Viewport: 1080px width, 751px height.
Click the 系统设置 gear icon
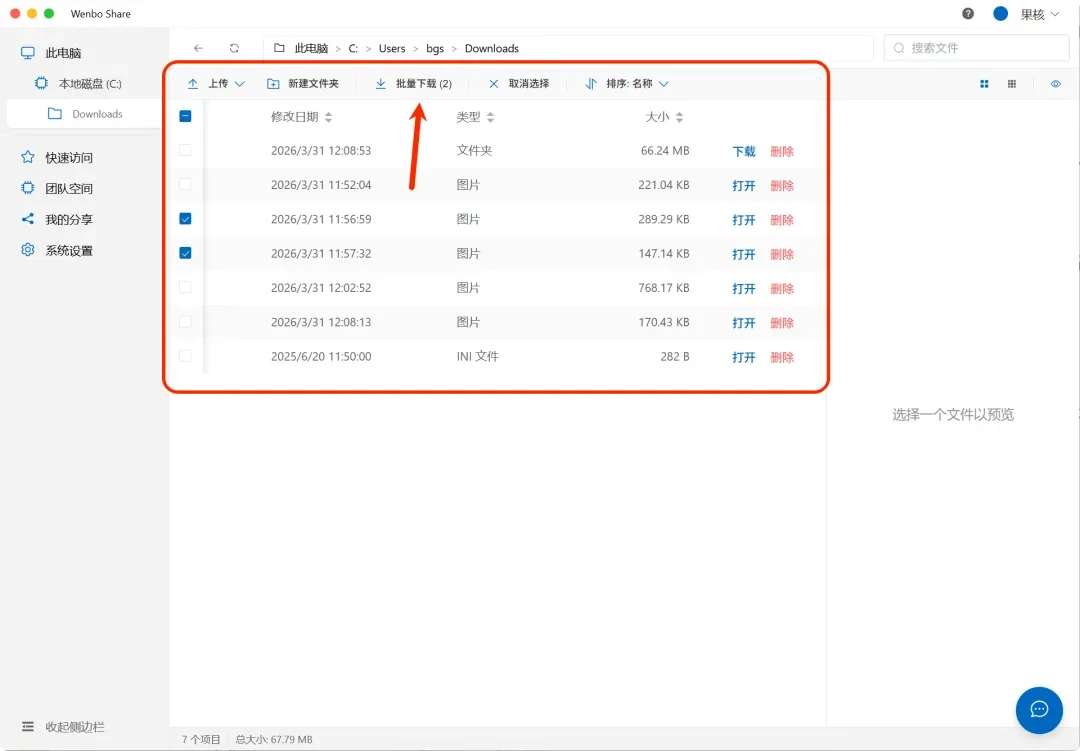pos(28,249)
